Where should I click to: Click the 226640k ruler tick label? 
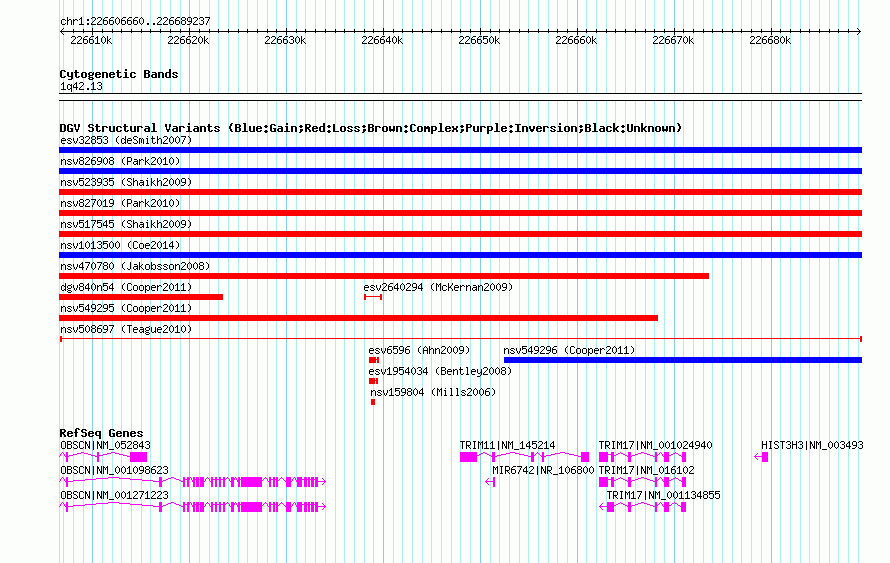pyautogui.click(x=383, y=40)
